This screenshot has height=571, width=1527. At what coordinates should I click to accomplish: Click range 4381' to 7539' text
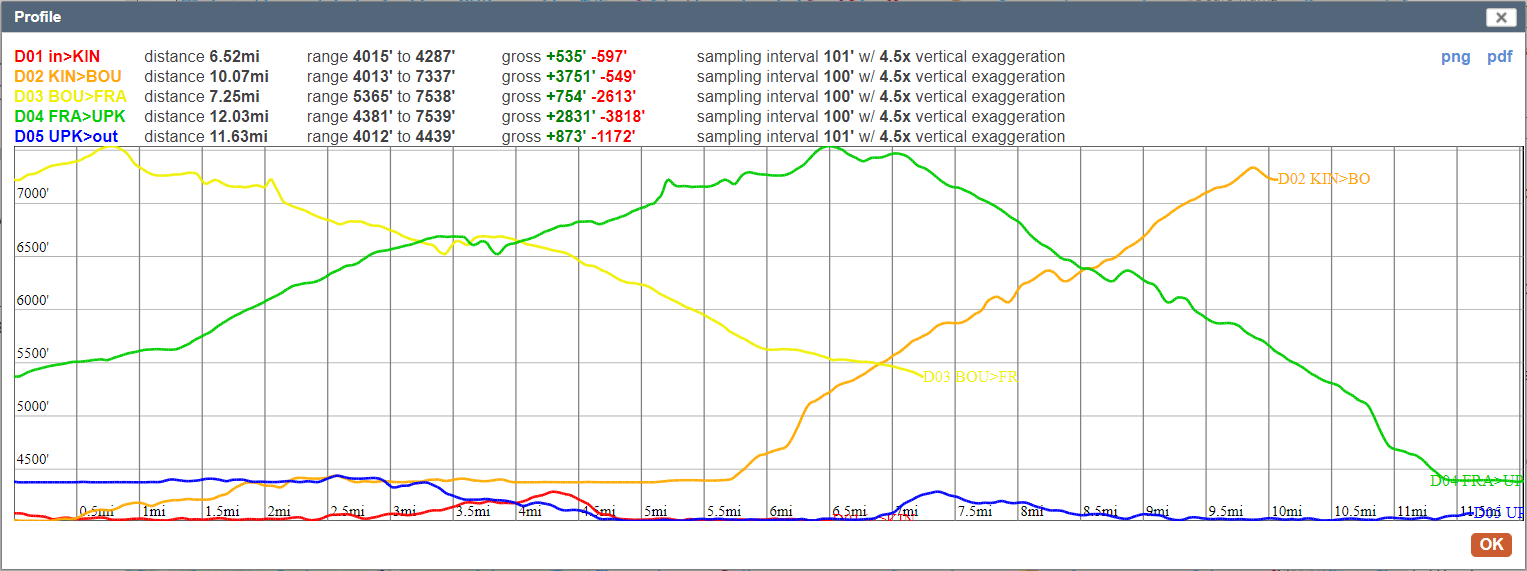point(381,117)
